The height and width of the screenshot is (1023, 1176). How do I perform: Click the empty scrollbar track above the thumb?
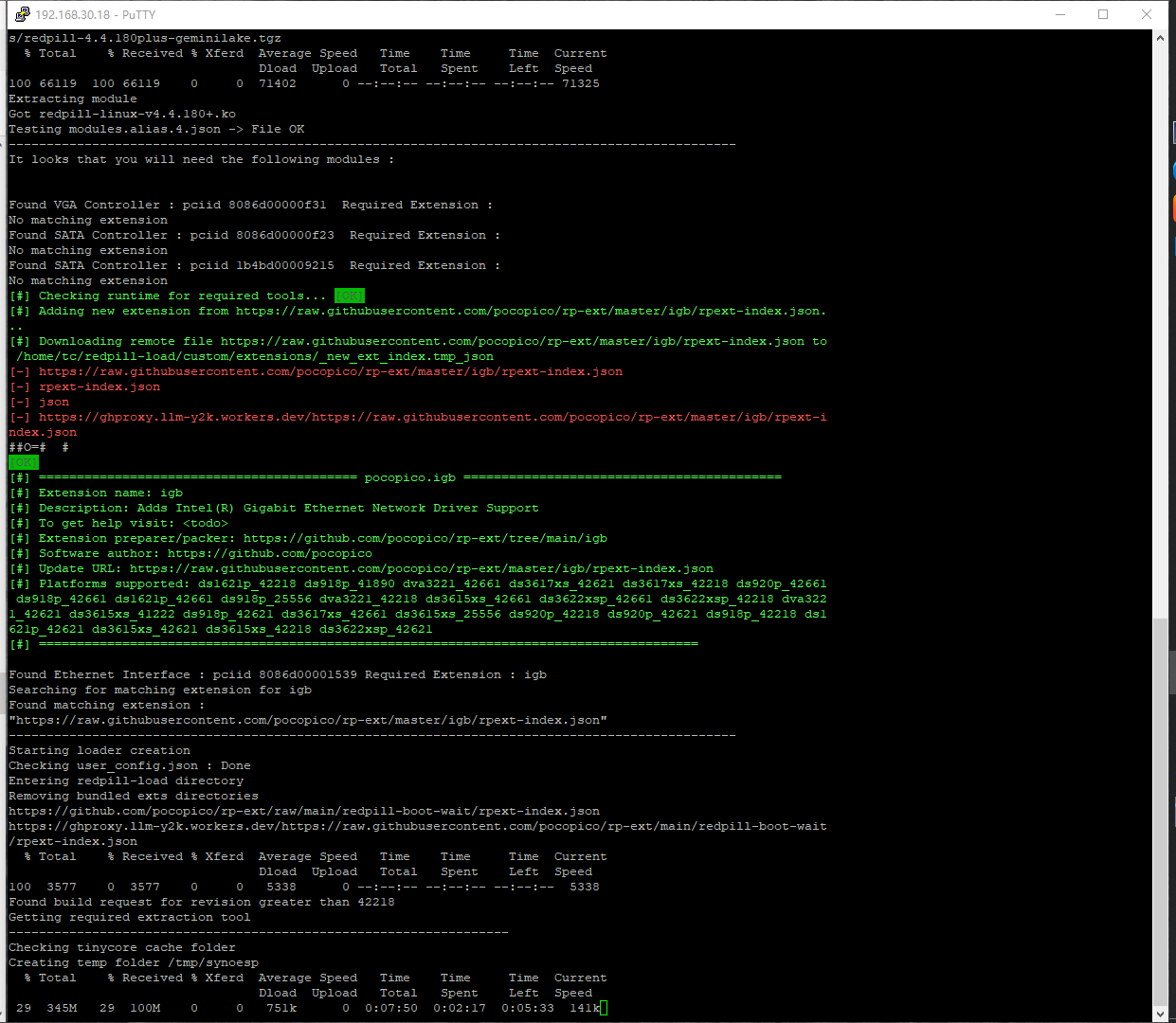coord(1160,332)
